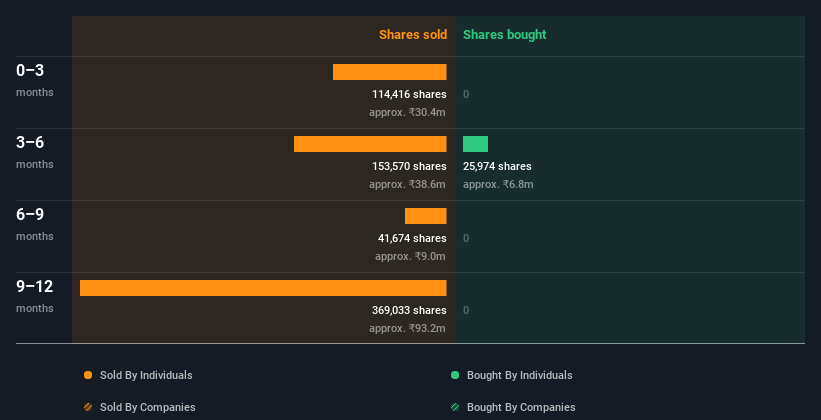Click the 3–6 months row label
Viewport: 821px width, 420px height.
click(x=35, y=152)
